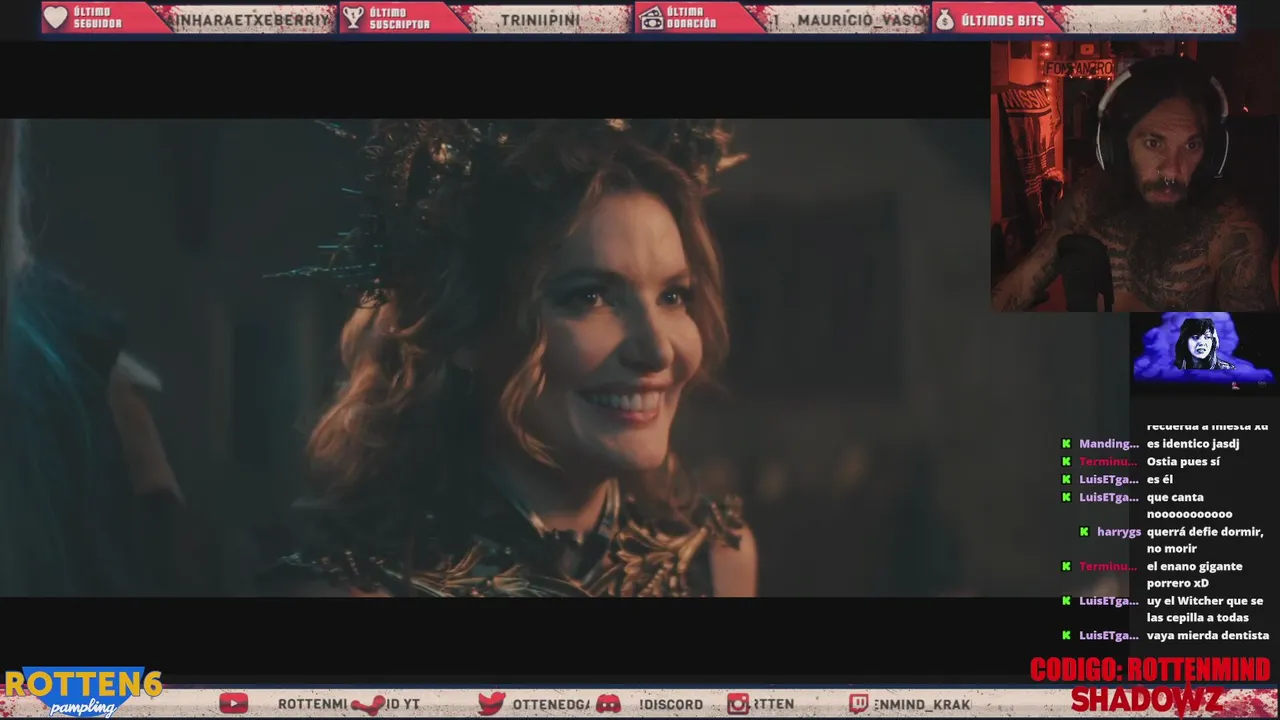
Task: Click LuisETga... username beside 'es él'
Action: (1109, 480)
